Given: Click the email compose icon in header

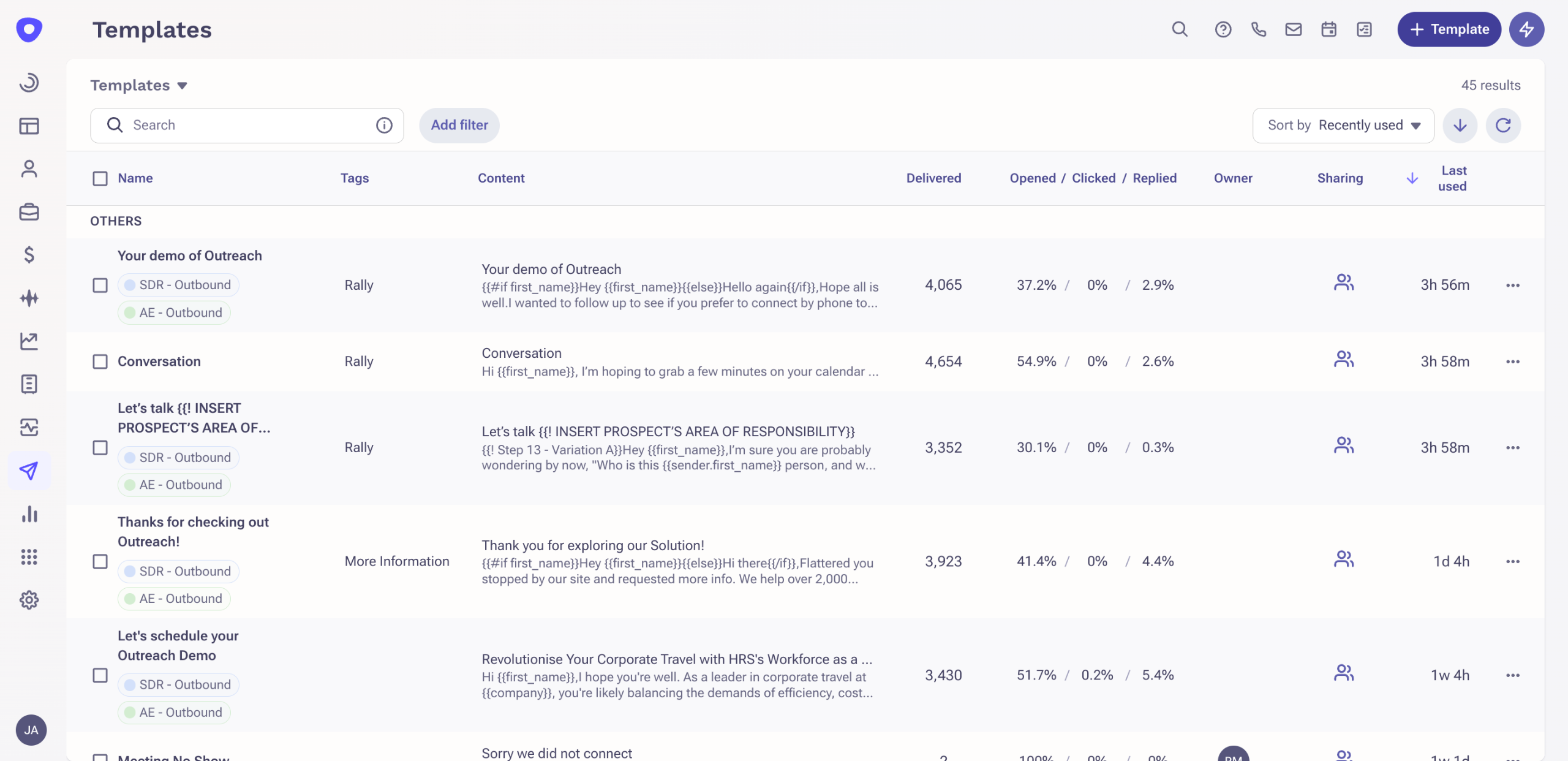Looking at the screenshot, I should click(1293, 29).
